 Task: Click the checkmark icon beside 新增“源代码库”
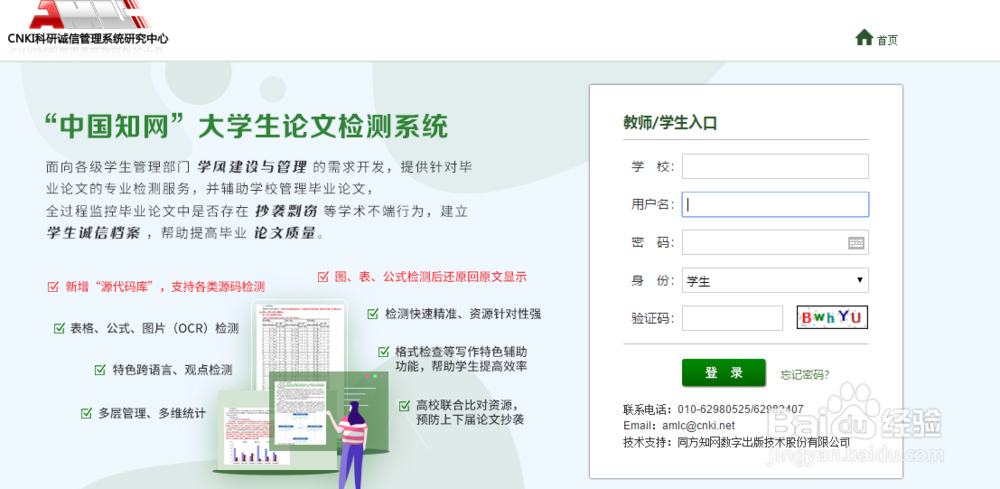53,287
